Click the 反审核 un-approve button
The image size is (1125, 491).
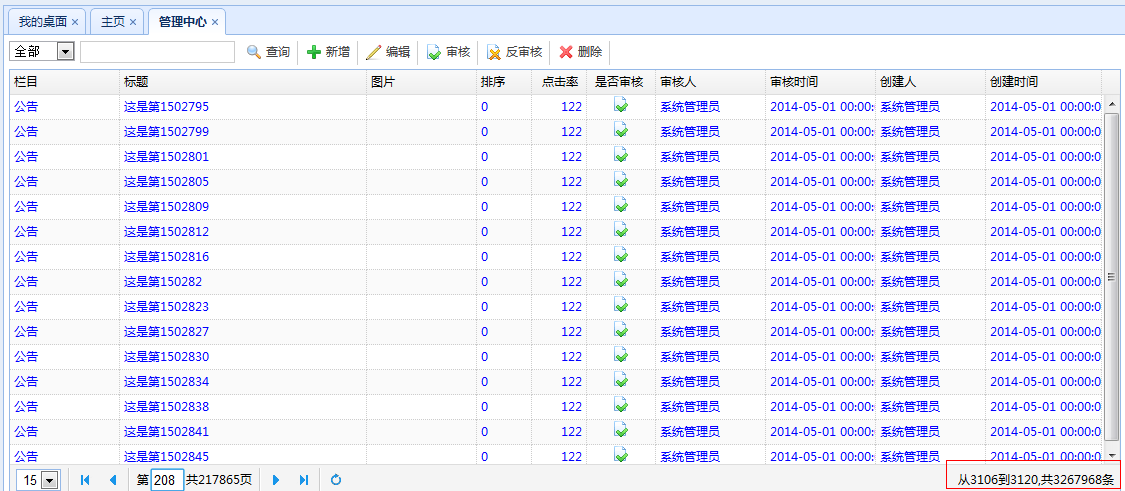[514, 52]
